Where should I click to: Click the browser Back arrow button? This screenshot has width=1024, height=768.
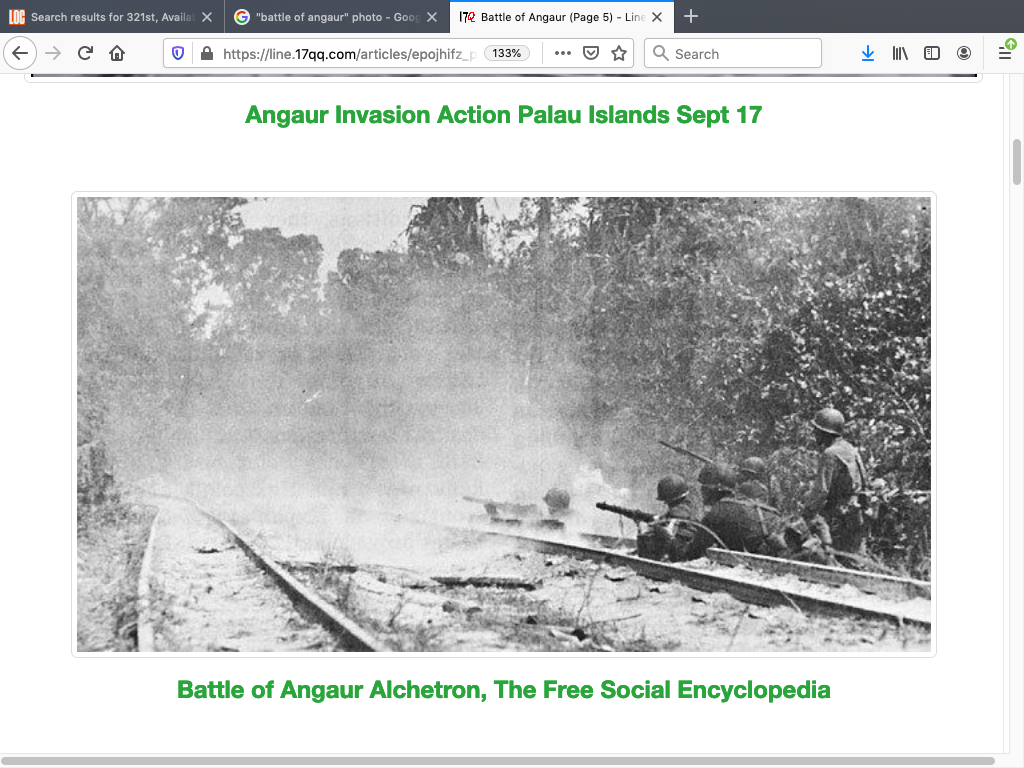point(20,54)
